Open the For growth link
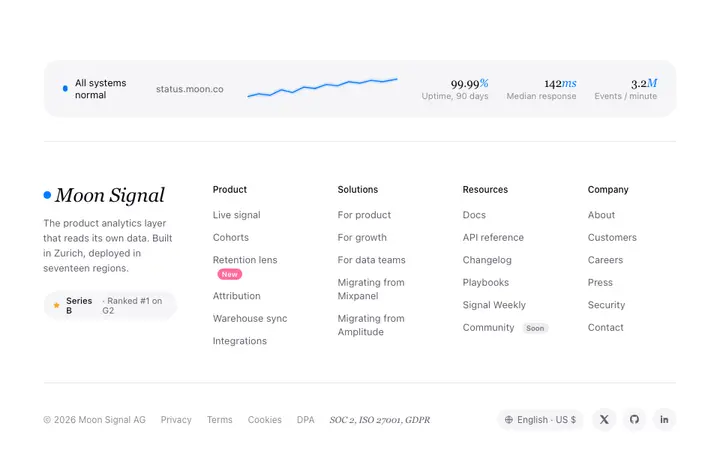 pyautogui.click(x=362, y=237)
